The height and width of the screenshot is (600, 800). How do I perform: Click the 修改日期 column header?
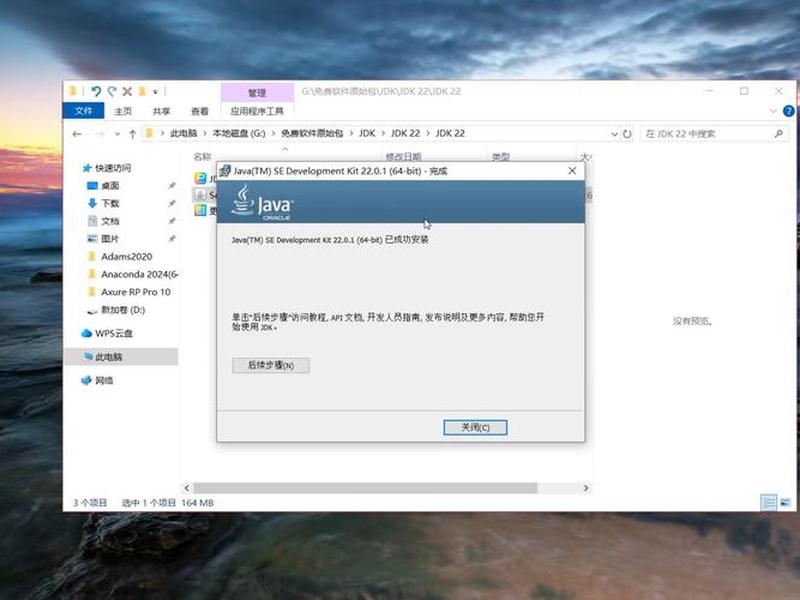click(404, 157)
